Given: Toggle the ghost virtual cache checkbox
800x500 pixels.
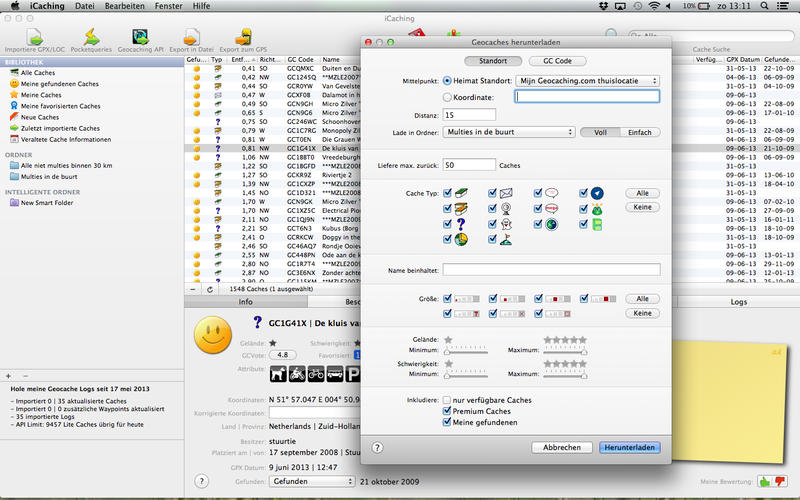Looking at the screenshot, I should point(492,223).
